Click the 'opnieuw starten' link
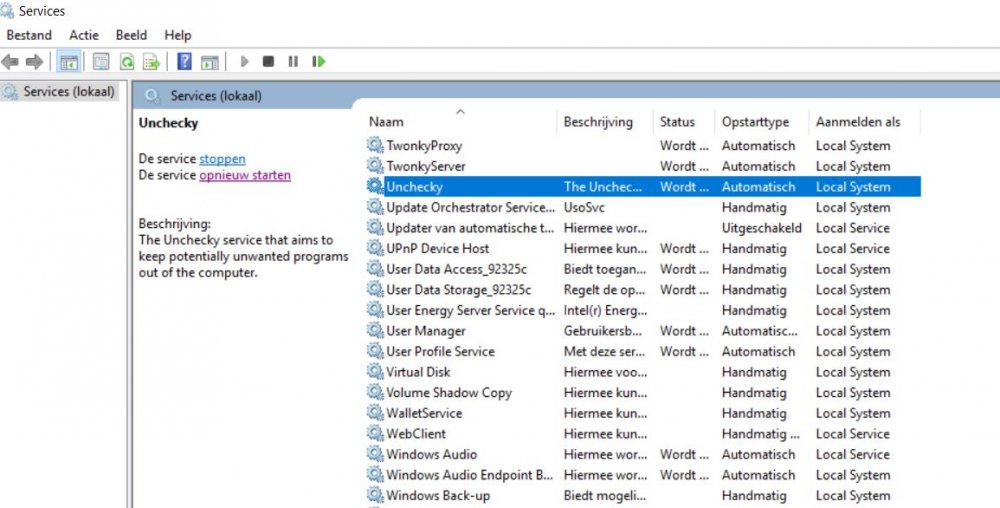Screen dimensions: 1000x508 pos(245,175)
